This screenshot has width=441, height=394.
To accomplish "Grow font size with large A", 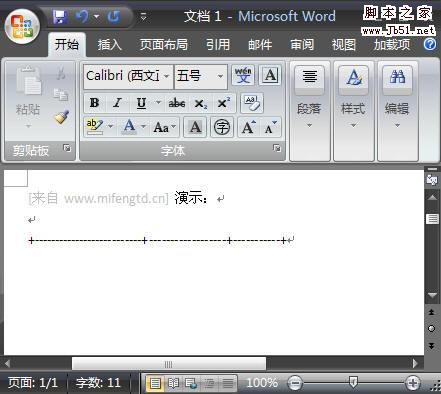I will [249, 127].
